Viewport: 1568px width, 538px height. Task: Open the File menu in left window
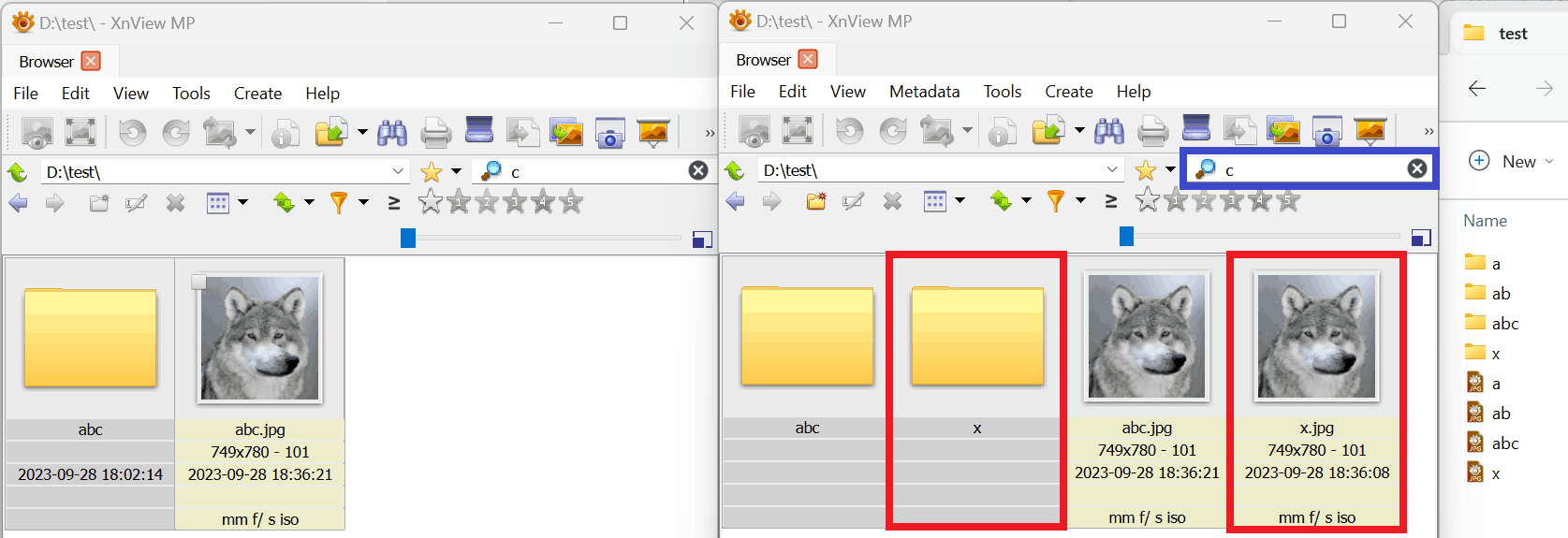click(x=26, y=94)
